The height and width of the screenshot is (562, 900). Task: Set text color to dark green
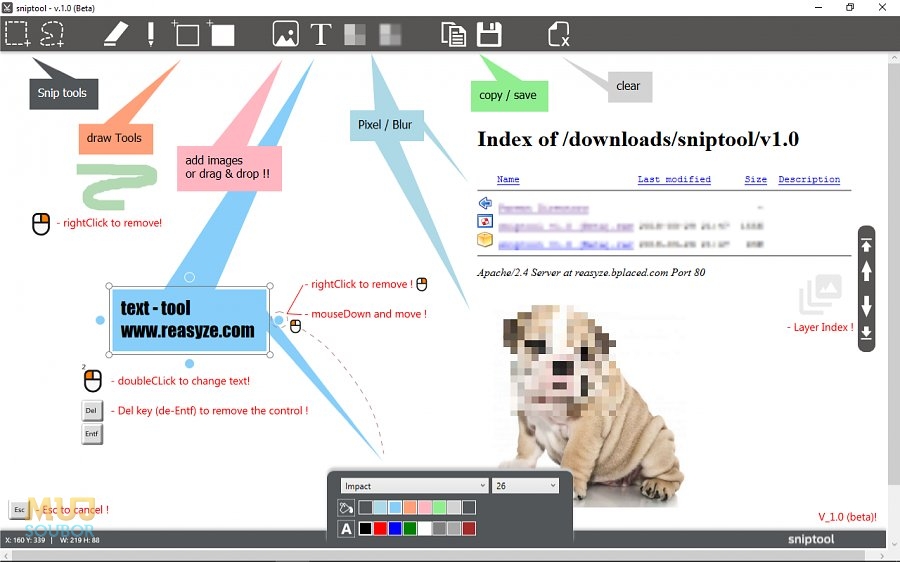click(x=410, y=529)
